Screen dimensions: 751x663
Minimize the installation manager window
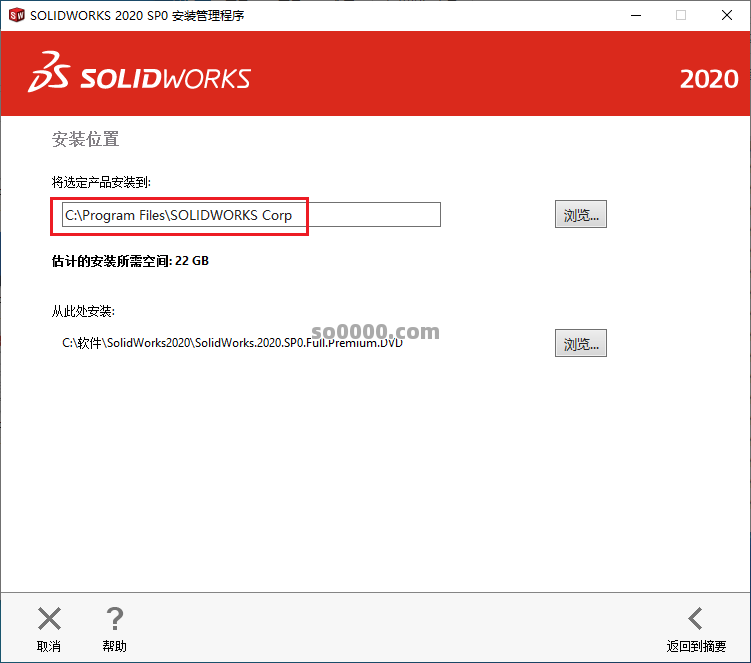coord(636,15)
